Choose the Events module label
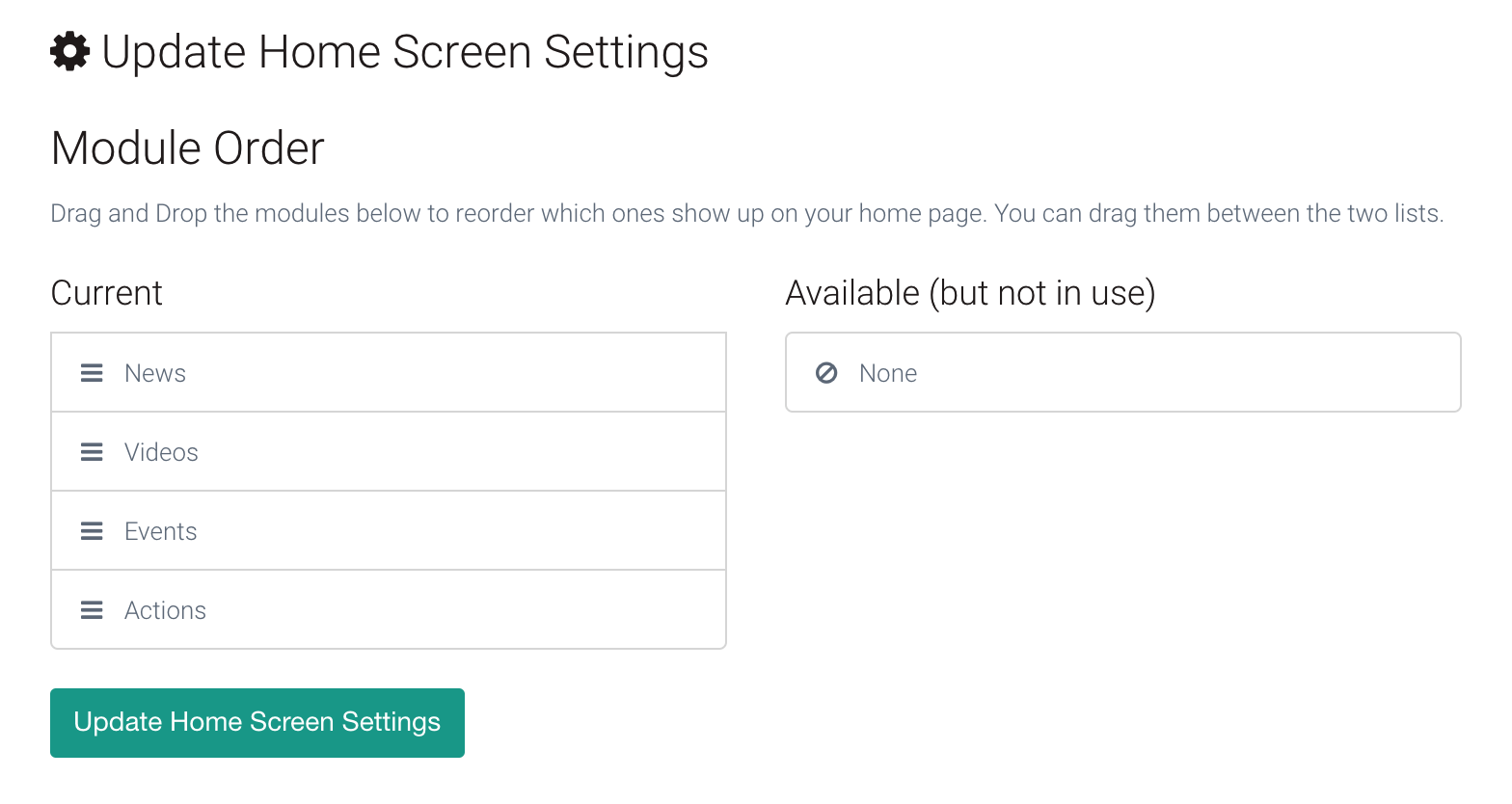 click(x=161, y=531)
